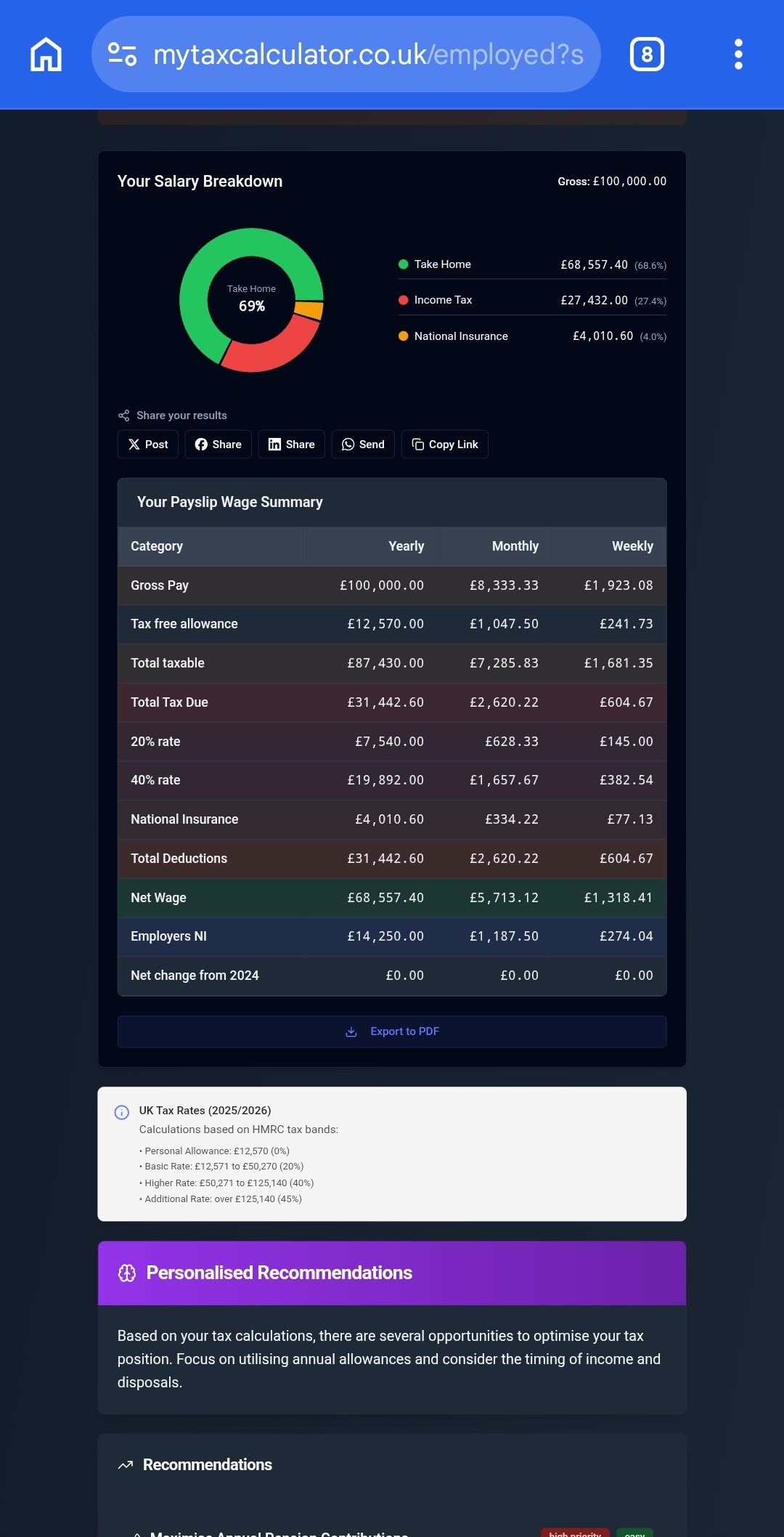Click the trend icon beside Recommendations heading
This screenshot has width=784, height=1537.
pos(126,1465)
